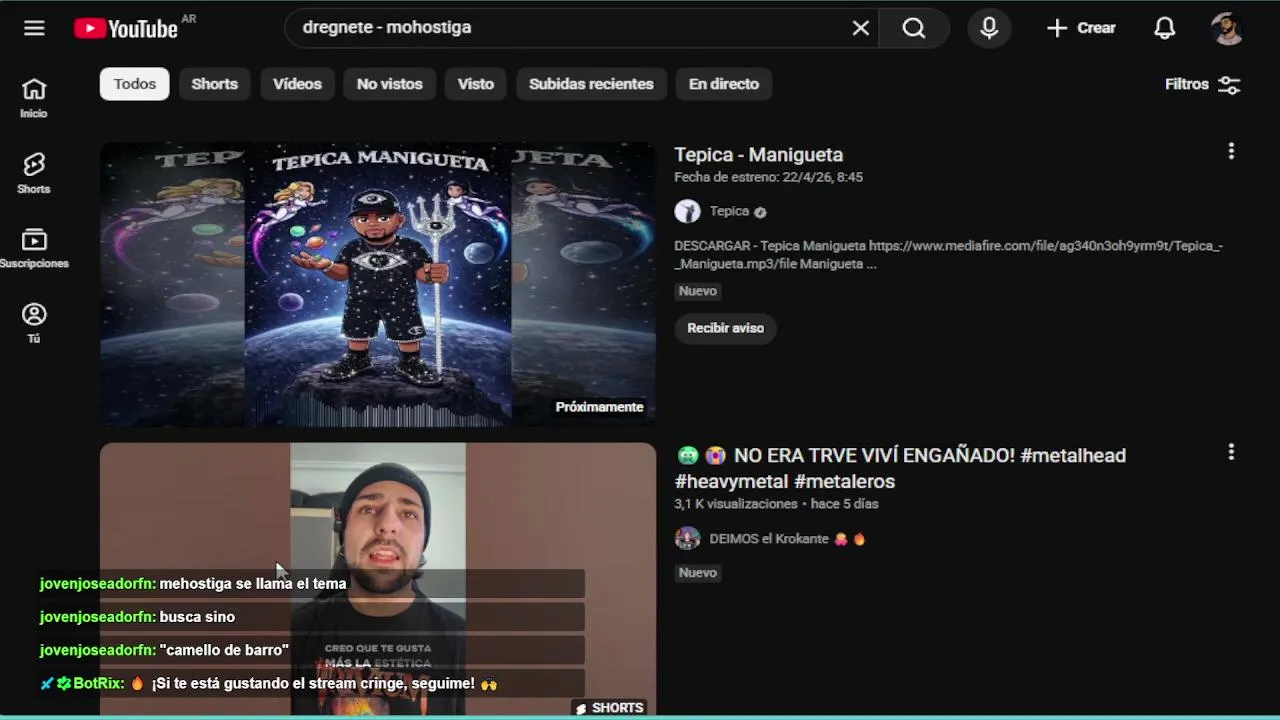
Task: Select the Vídeos filter chip
Action: (x=298, y=84)
